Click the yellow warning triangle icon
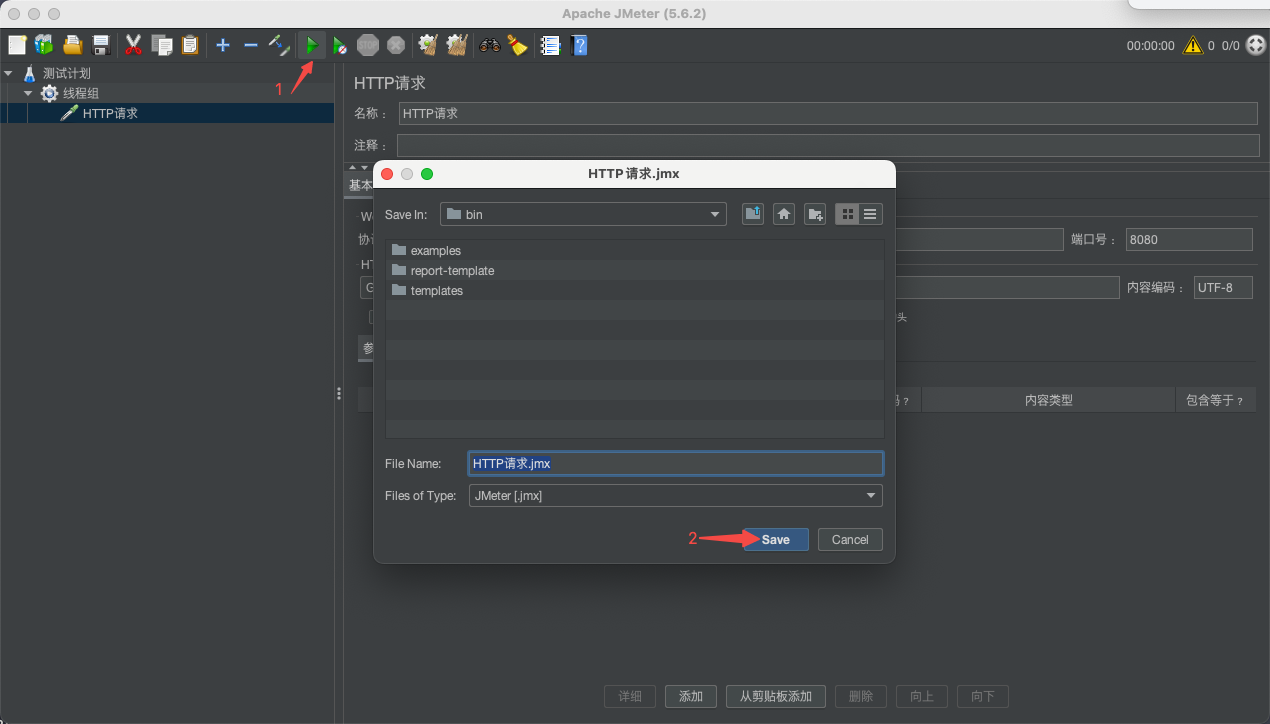 click(1193, 45)
